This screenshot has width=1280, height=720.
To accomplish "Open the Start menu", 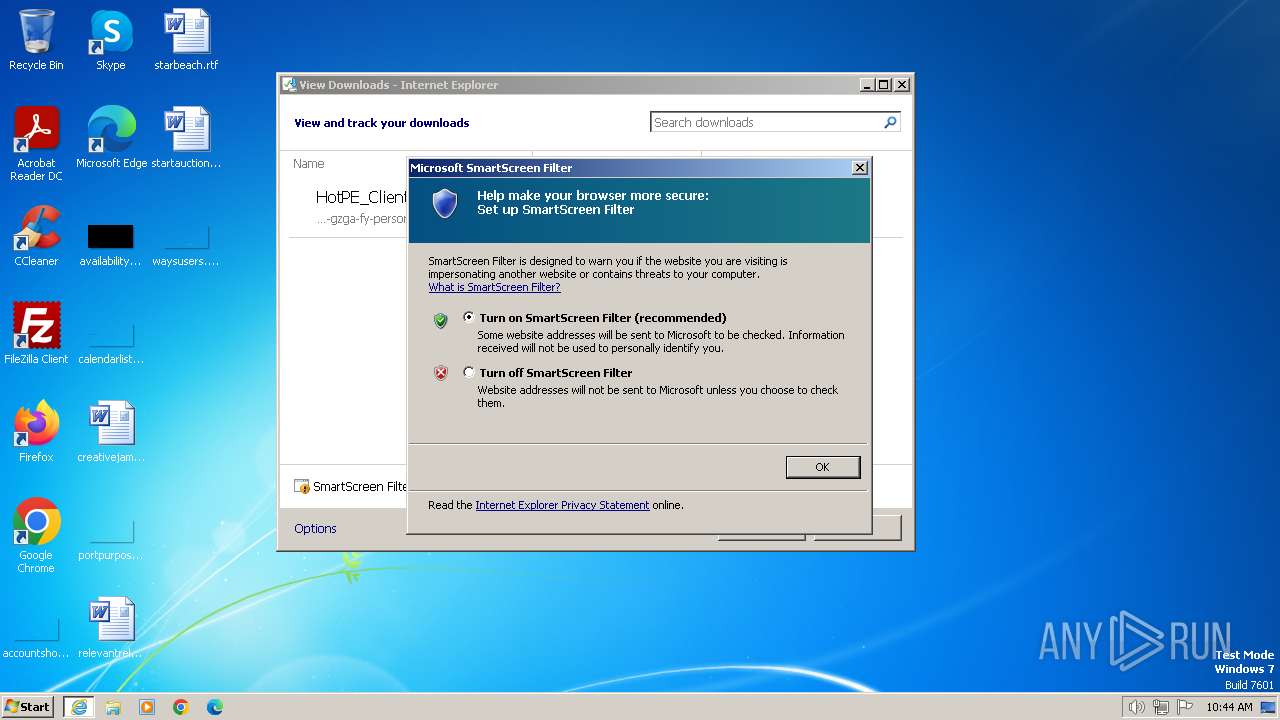I will pos(27,706).
